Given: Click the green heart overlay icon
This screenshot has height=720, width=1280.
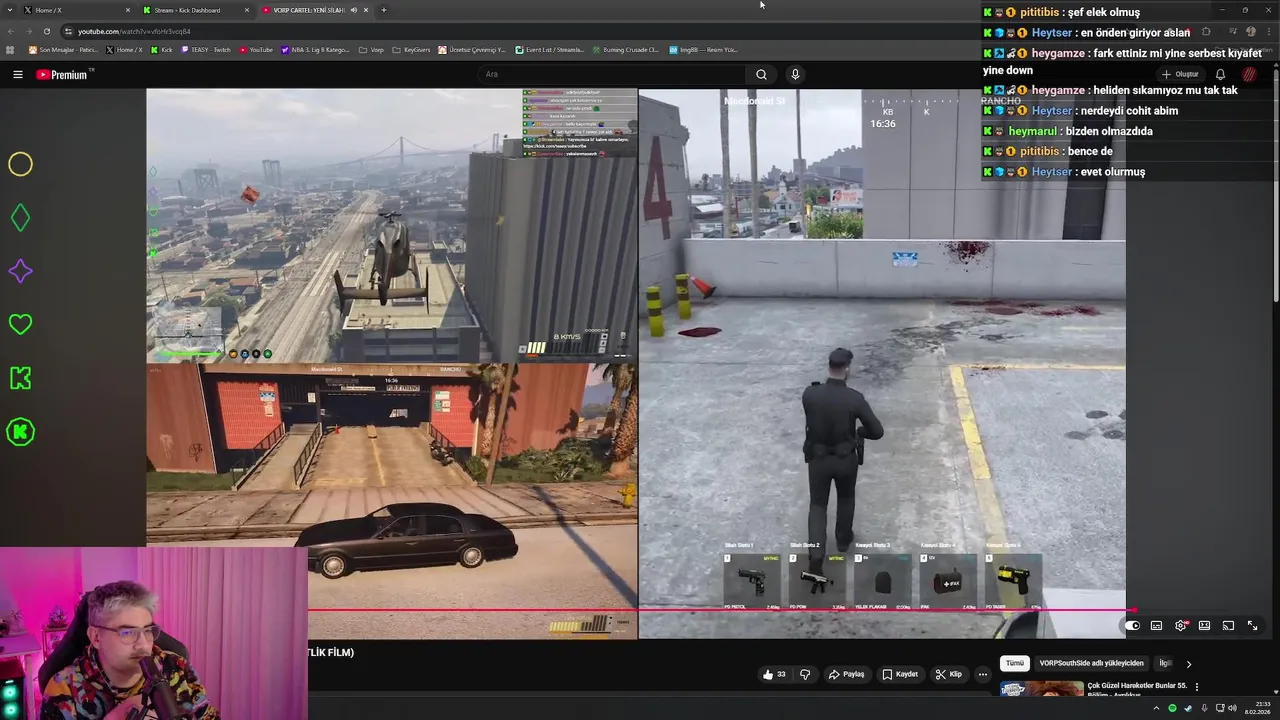Looking at the screenshot, I should tap(20, 324).
